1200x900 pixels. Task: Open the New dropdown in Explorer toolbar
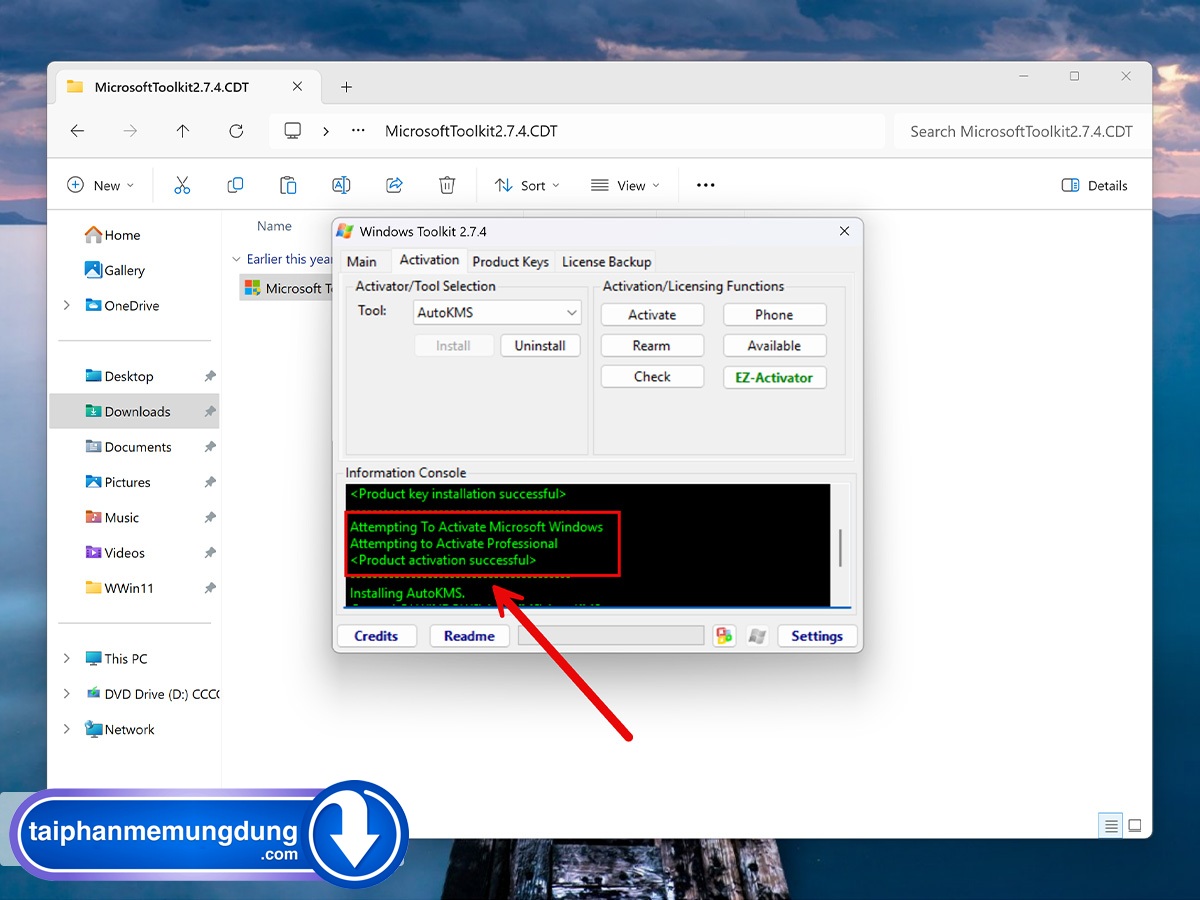(x=100, y=185)
